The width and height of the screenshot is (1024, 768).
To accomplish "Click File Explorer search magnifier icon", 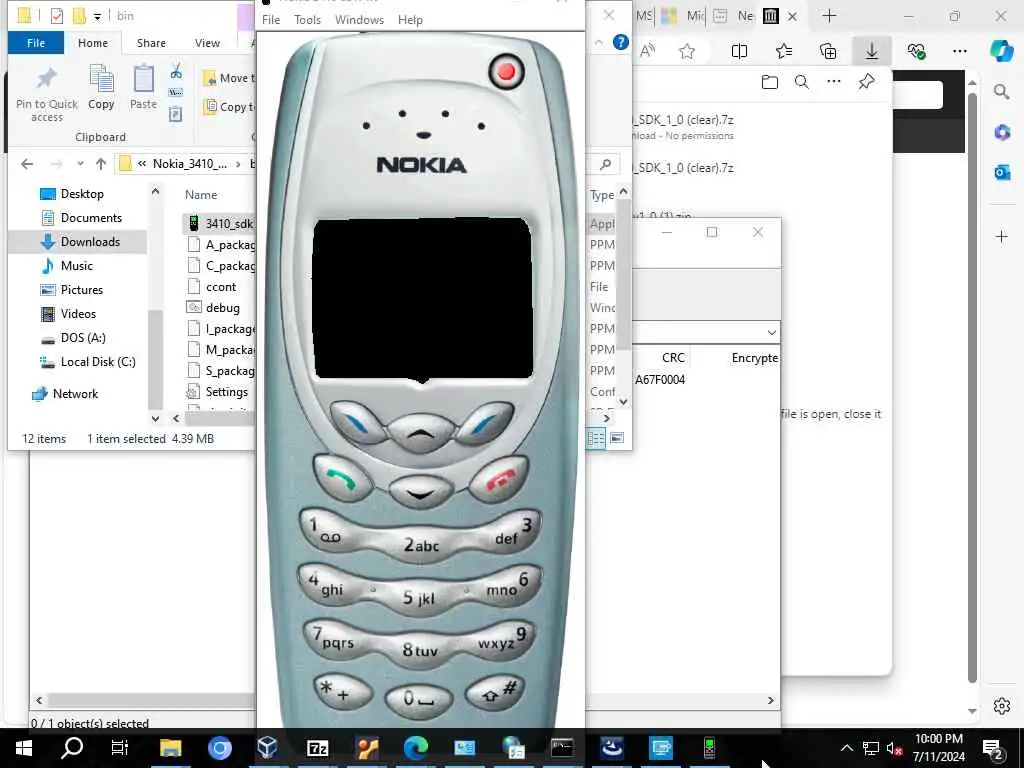I will tap(605, 164).
